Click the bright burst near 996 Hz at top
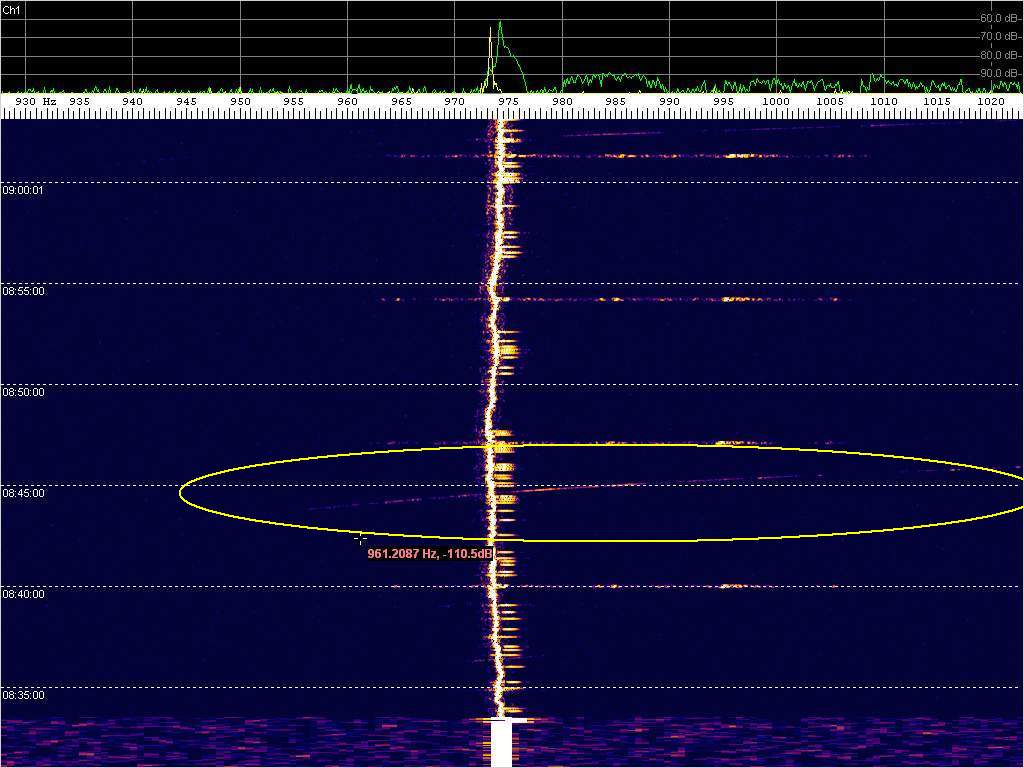1024x768 pixels. click(741, 156)
